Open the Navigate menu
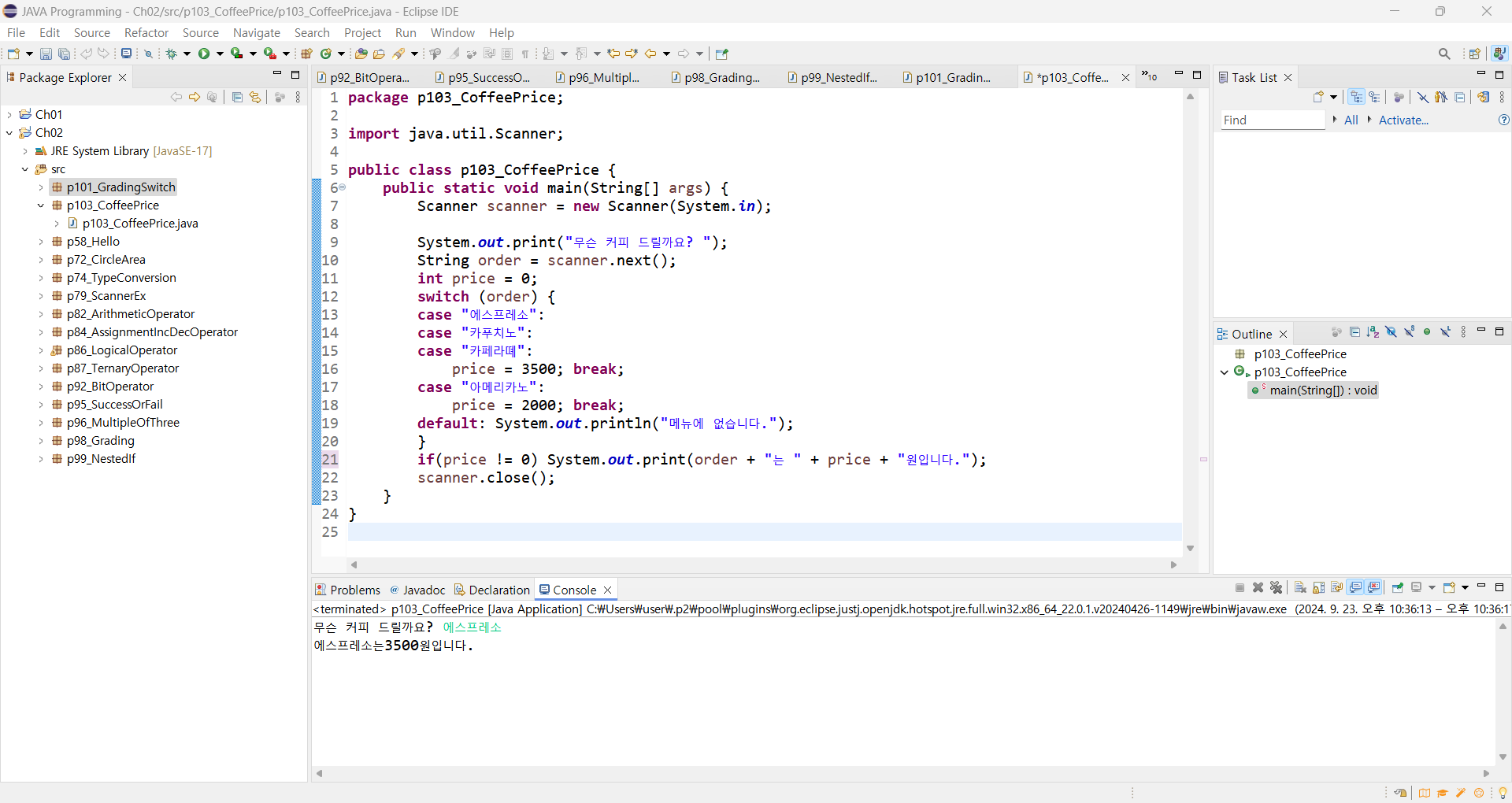Viewport: 1512px width, 803px height. click(257, 32)
